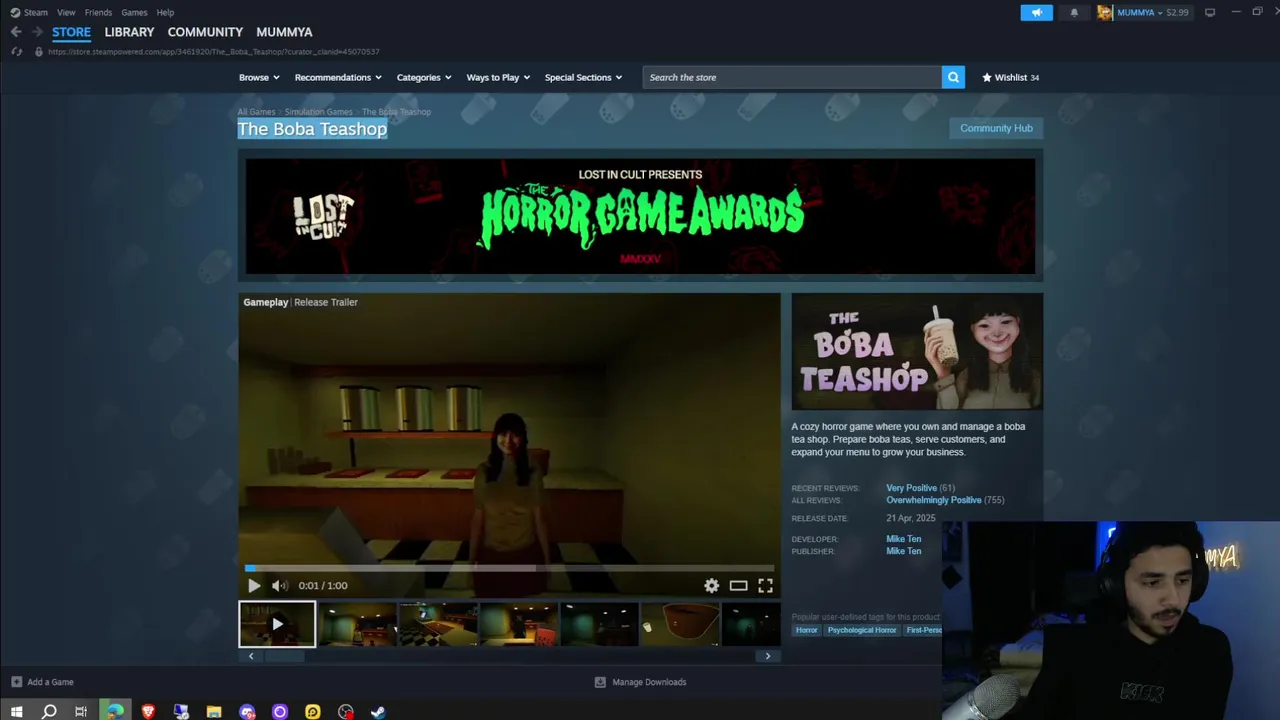Expand the Categories dropdown
The width and height of the screenshot is (1280, 720).
tap(424, 77)
